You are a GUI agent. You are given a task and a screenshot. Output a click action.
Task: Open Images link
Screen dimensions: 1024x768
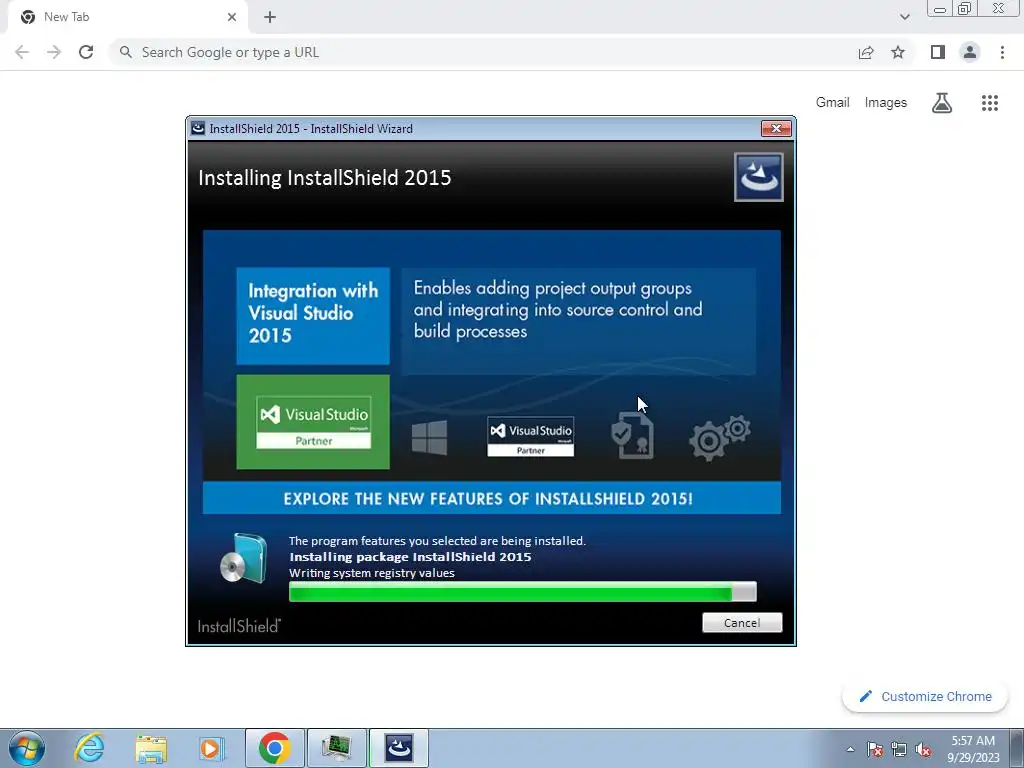(886, 103)
